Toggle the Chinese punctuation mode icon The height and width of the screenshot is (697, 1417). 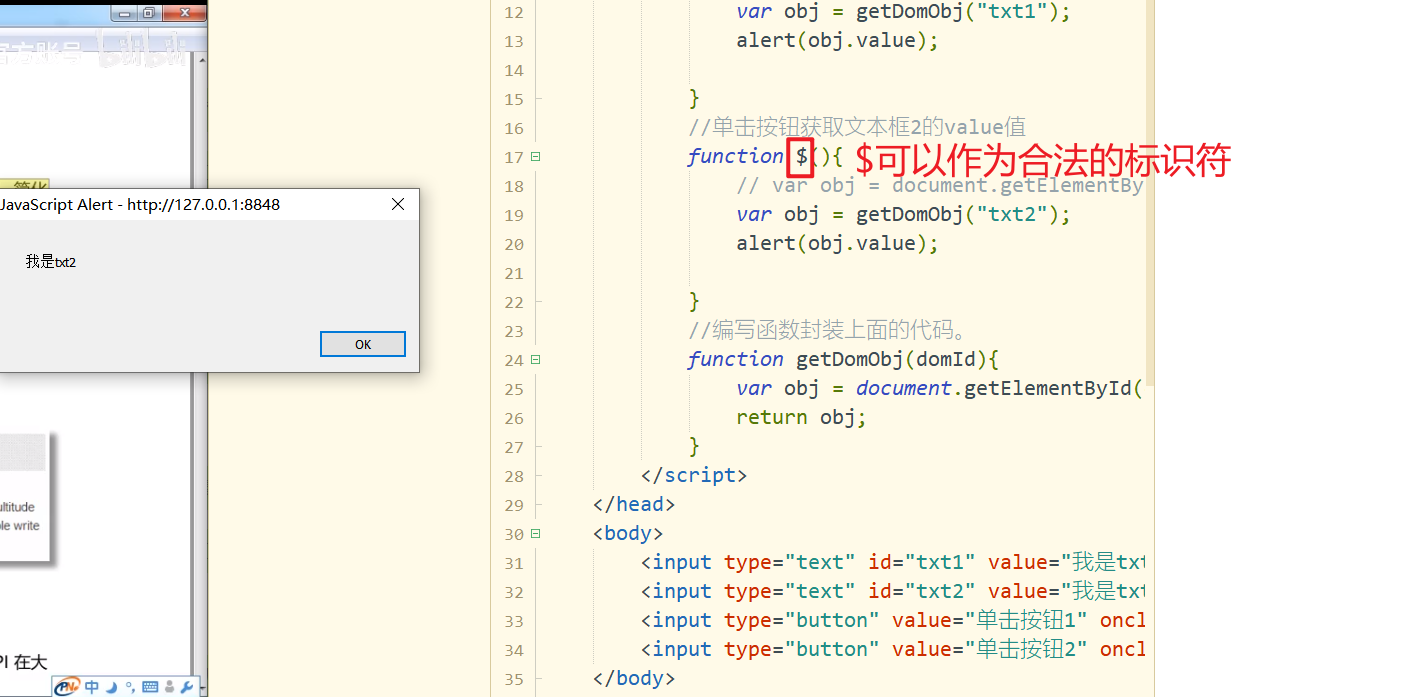click(x=131, y=687)
